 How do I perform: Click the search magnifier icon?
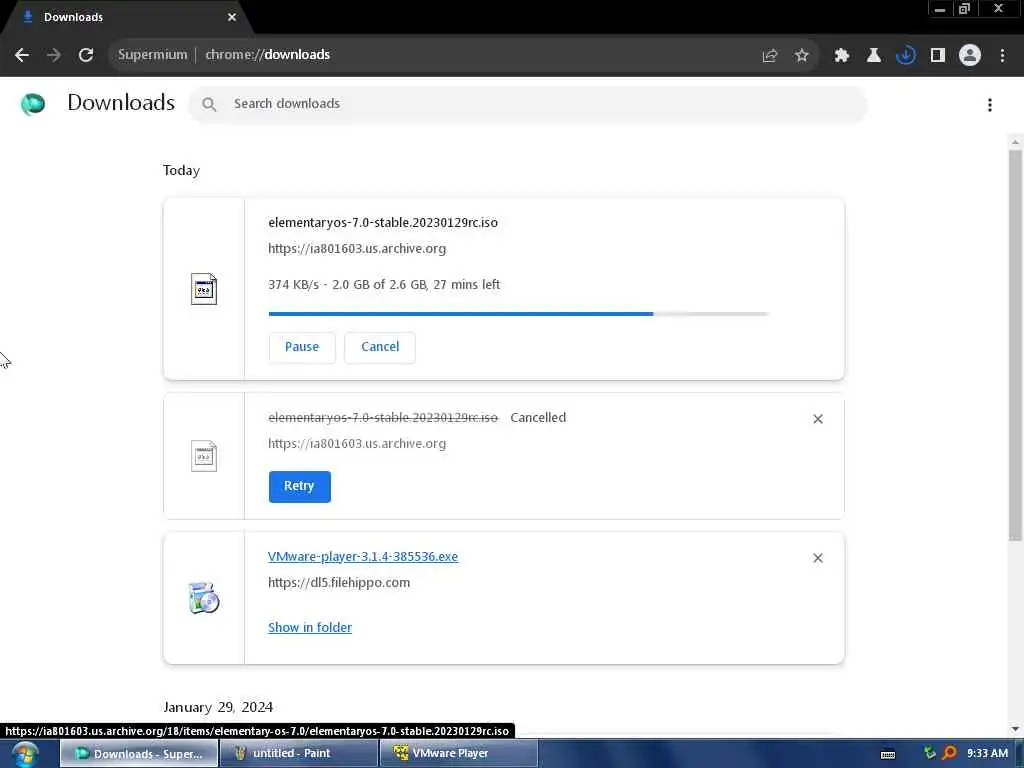pos(209,104)
